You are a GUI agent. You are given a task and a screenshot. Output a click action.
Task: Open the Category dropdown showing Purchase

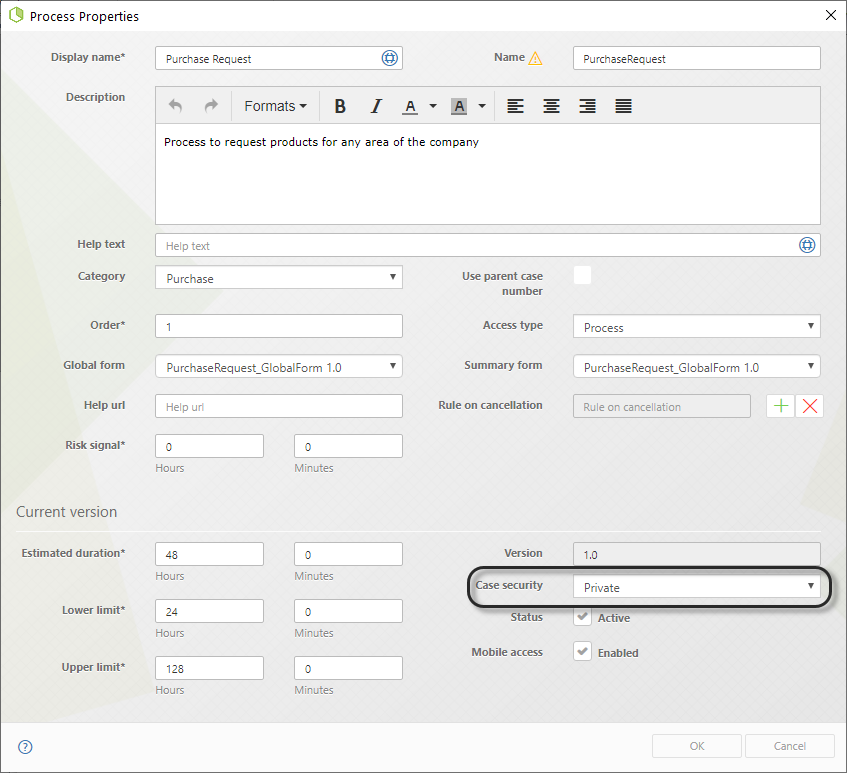[x=279, y=277]
